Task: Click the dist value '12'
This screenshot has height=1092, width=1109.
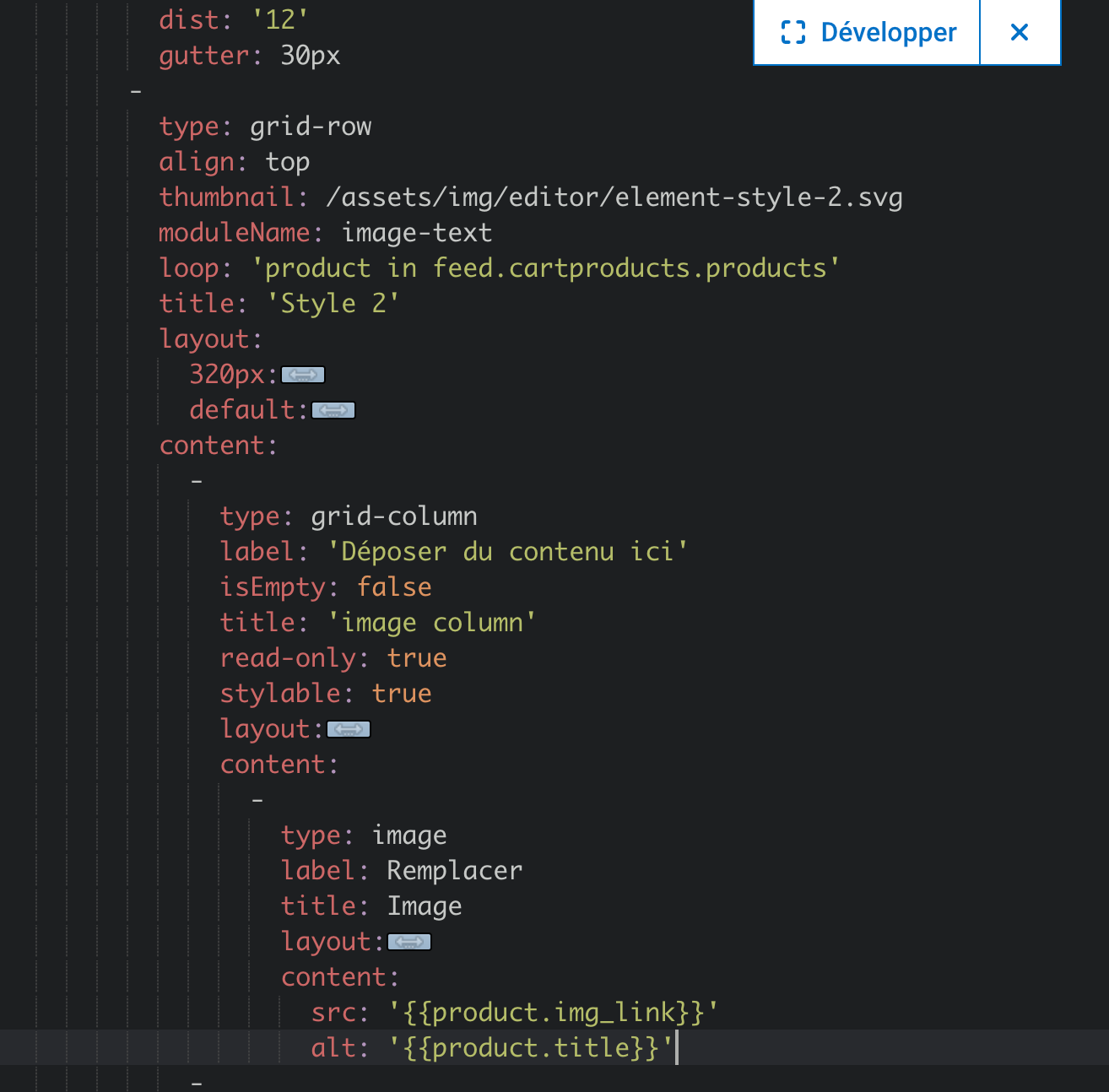Action: pyautogui.click(x=281, y=20)
